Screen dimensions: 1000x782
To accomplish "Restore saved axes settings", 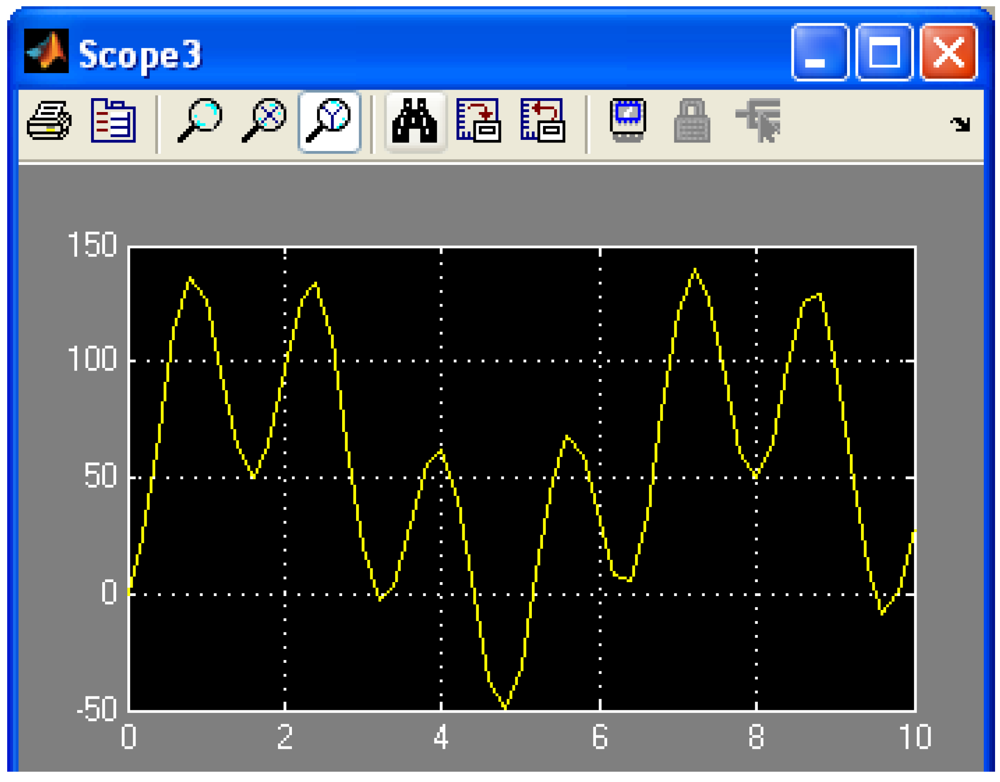I will [x=543, y=123].
